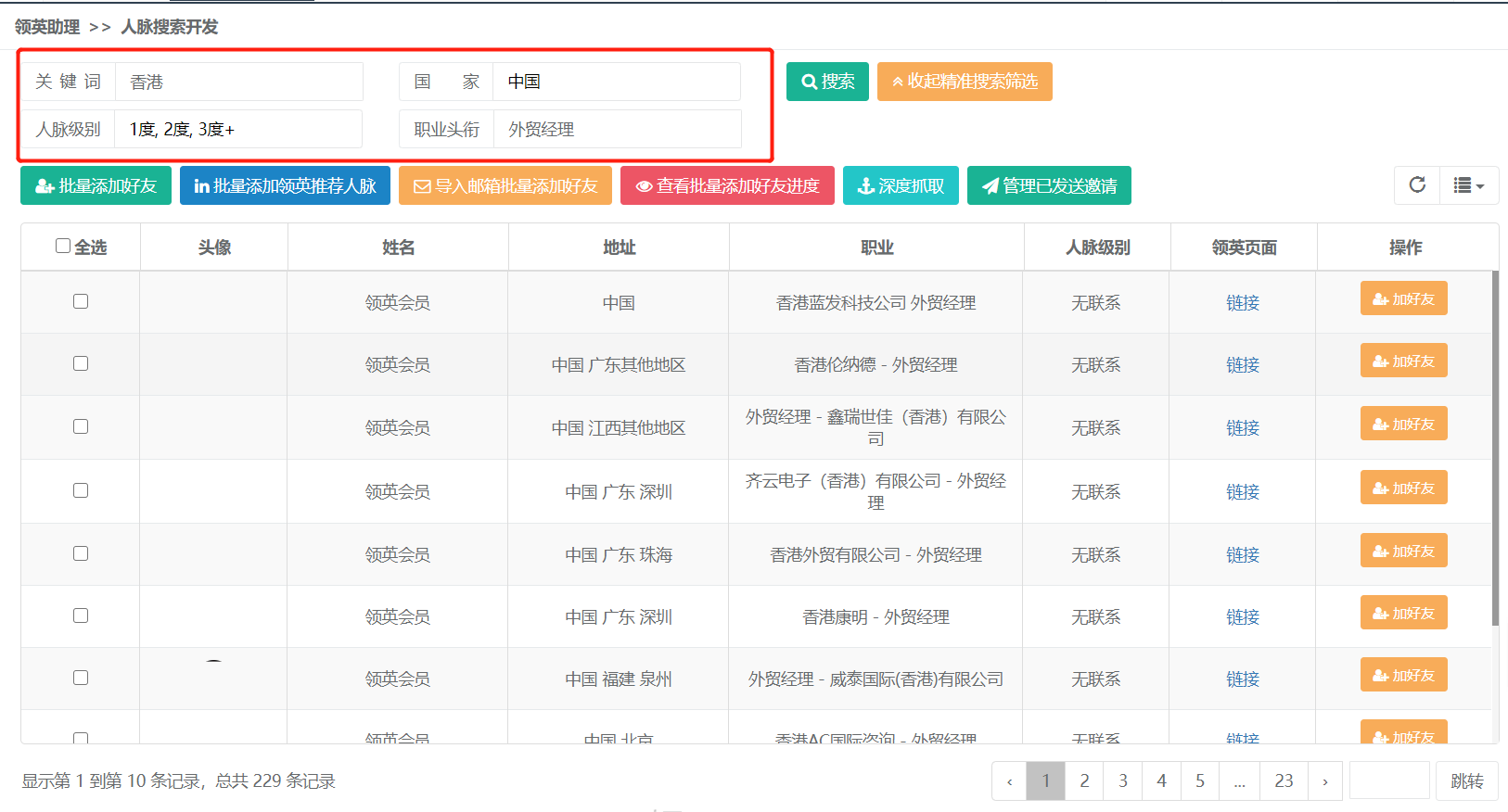Click the 深度抓取 anchor button
Viewport: 1508px width, 812px height.
point(901,185)
